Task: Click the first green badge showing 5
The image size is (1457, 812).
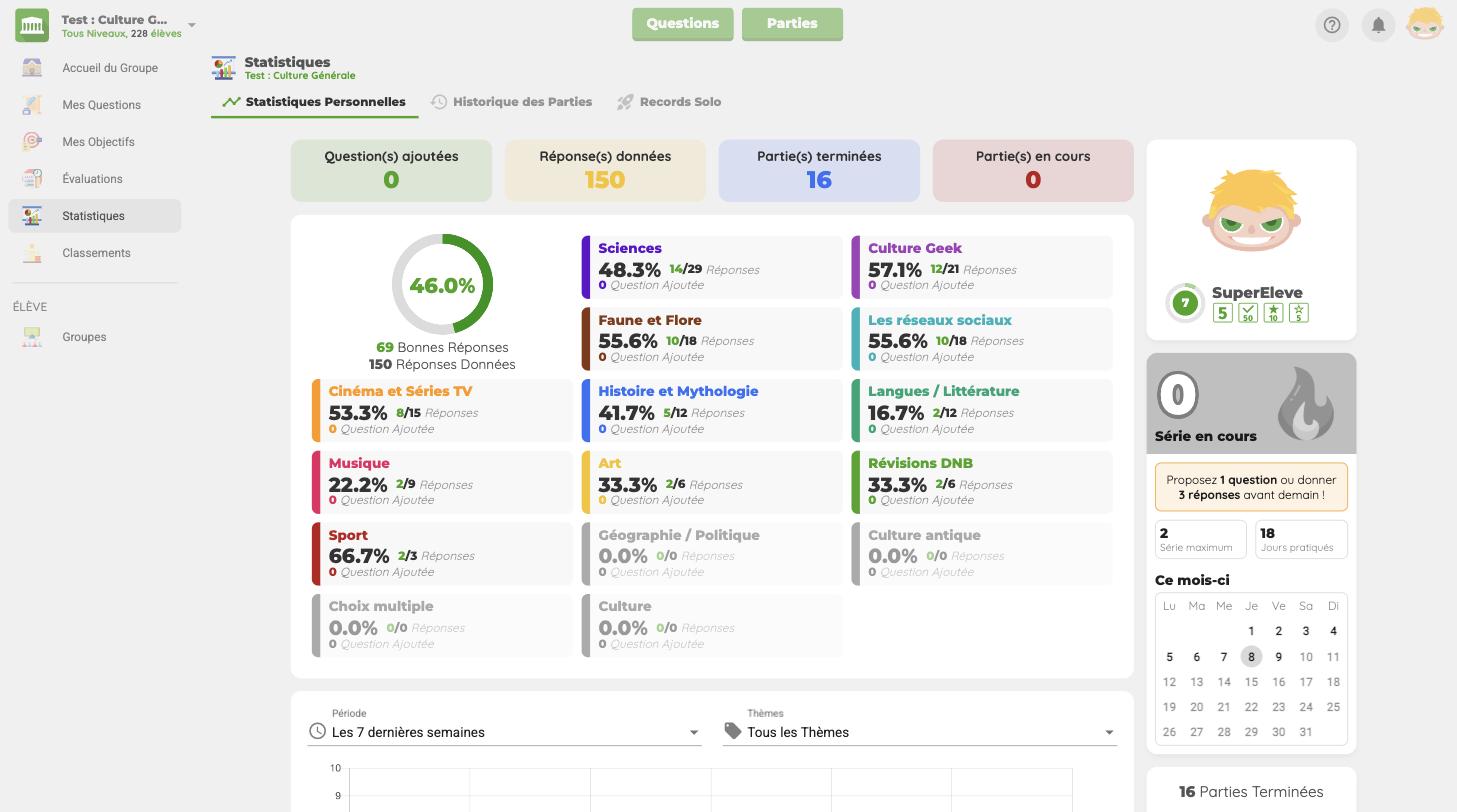Action: tap(1222, 313)
